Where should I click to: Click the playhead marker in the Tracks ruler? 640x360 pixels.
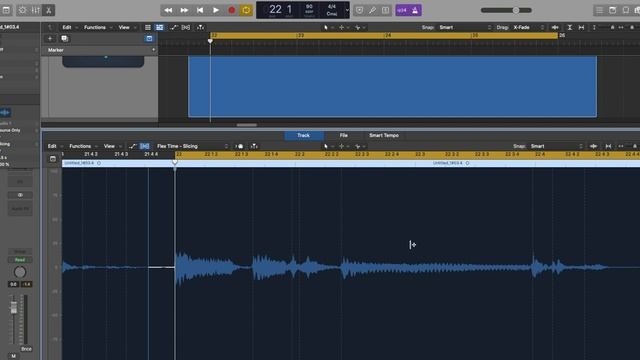point(210,41)
